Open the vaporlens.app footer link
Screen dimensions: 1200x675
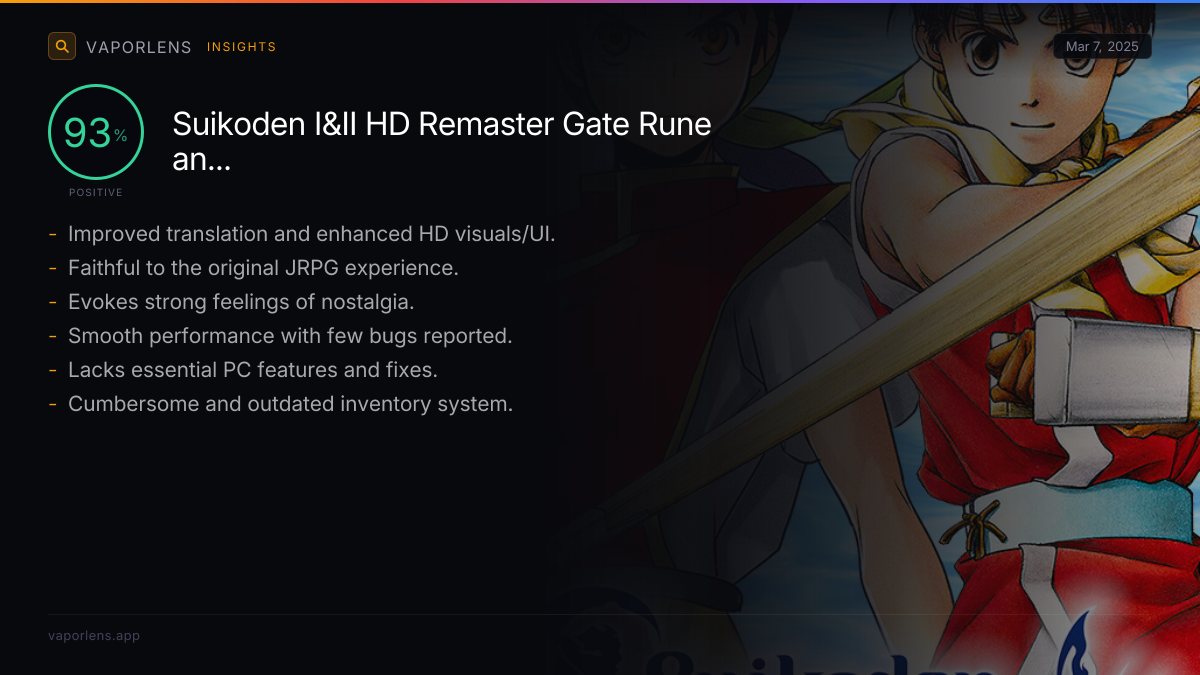click(94, 636)
